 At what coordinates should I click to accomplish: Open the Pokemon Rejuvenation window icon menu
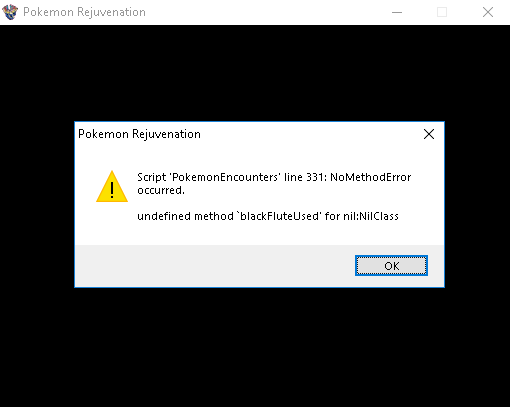coord(10,12)
